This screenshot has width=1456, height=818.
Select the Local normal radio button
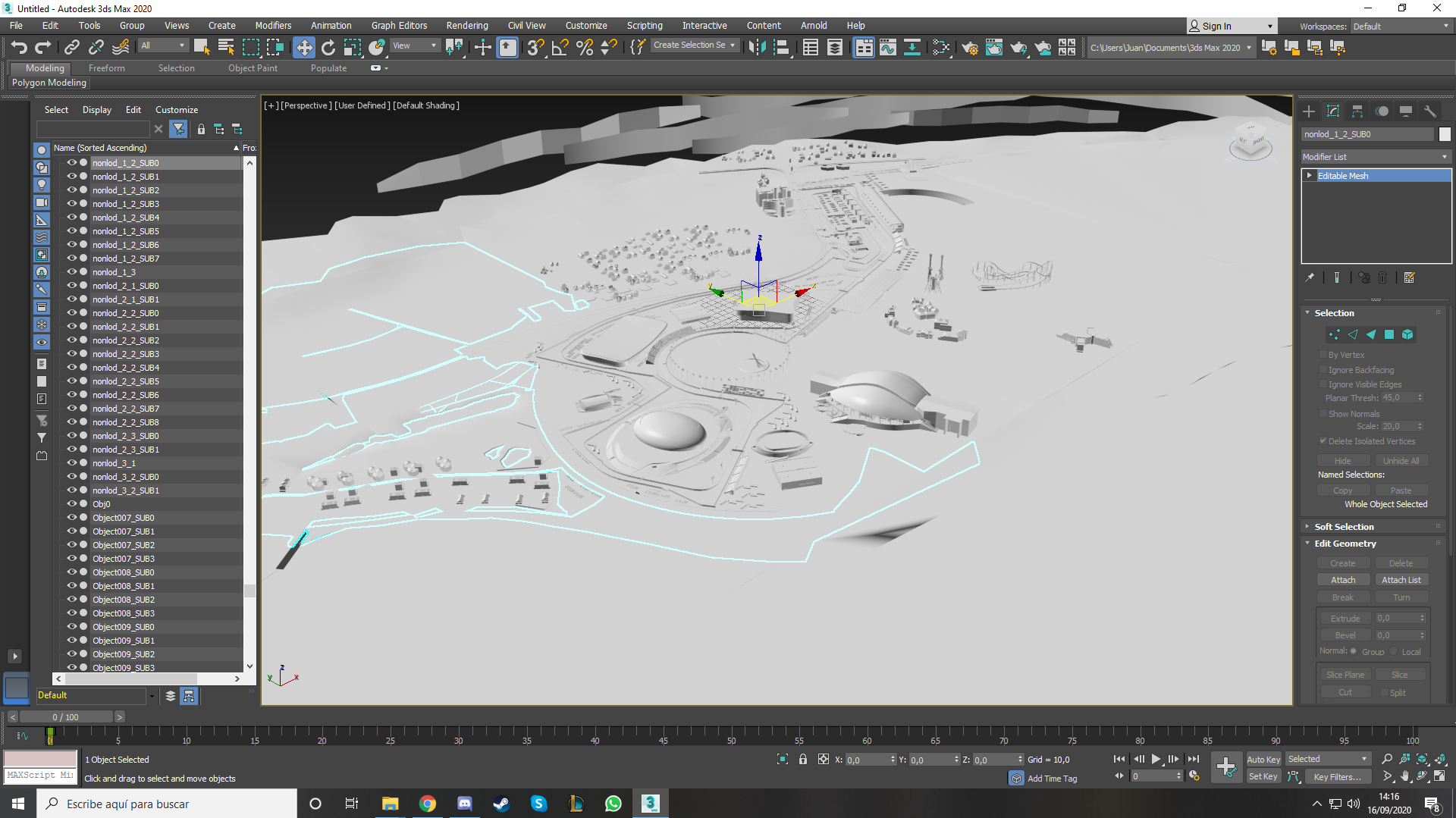tap(1394, 651)
